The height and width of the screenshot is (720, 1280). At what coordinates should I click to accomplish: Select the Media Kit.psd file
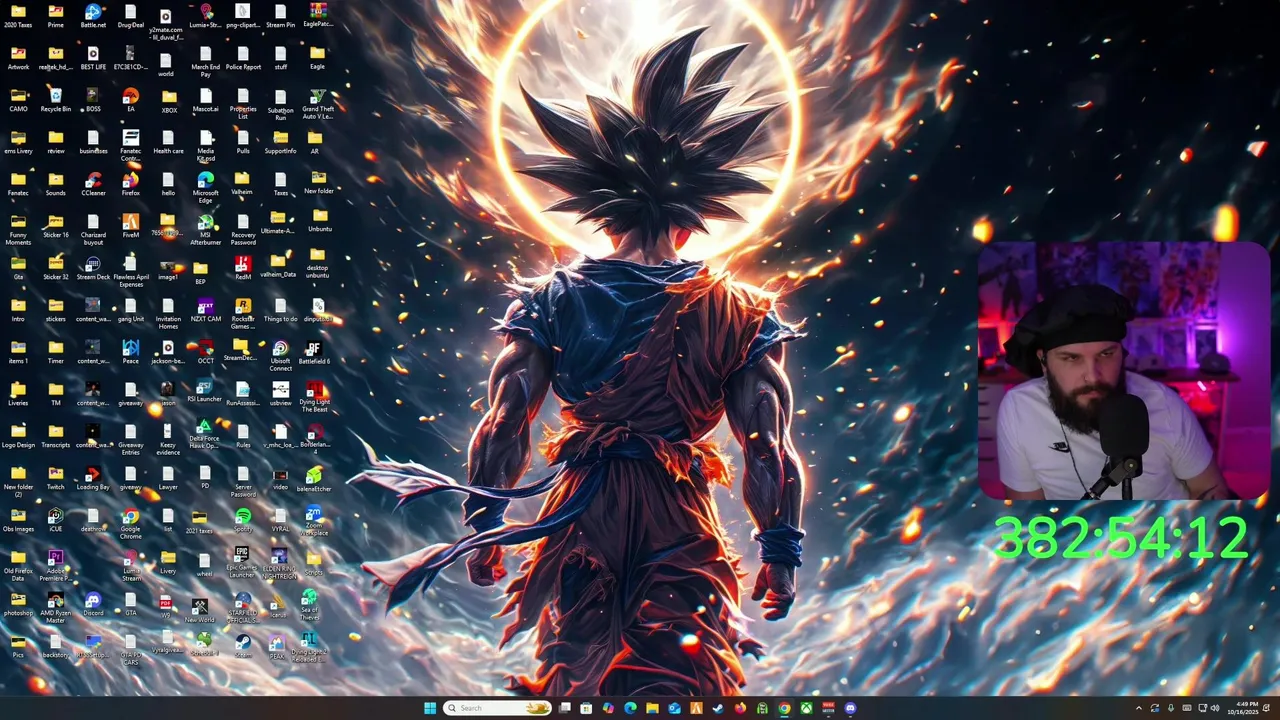[205, 145]
